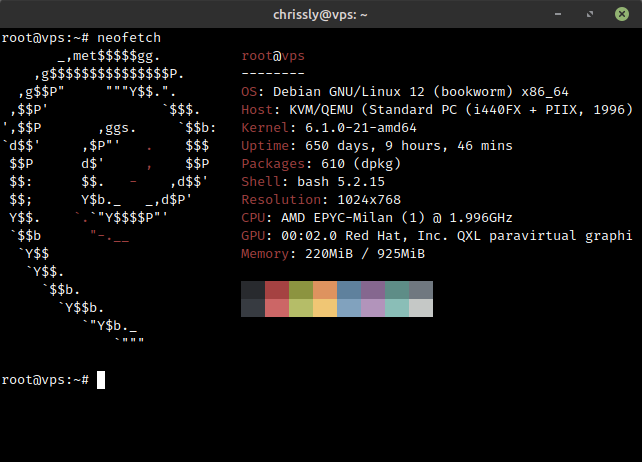
Task: Click the GPU line 'Red Hat, Inc. QXL'
Action: pyautogui.click(x=413, y=236)
